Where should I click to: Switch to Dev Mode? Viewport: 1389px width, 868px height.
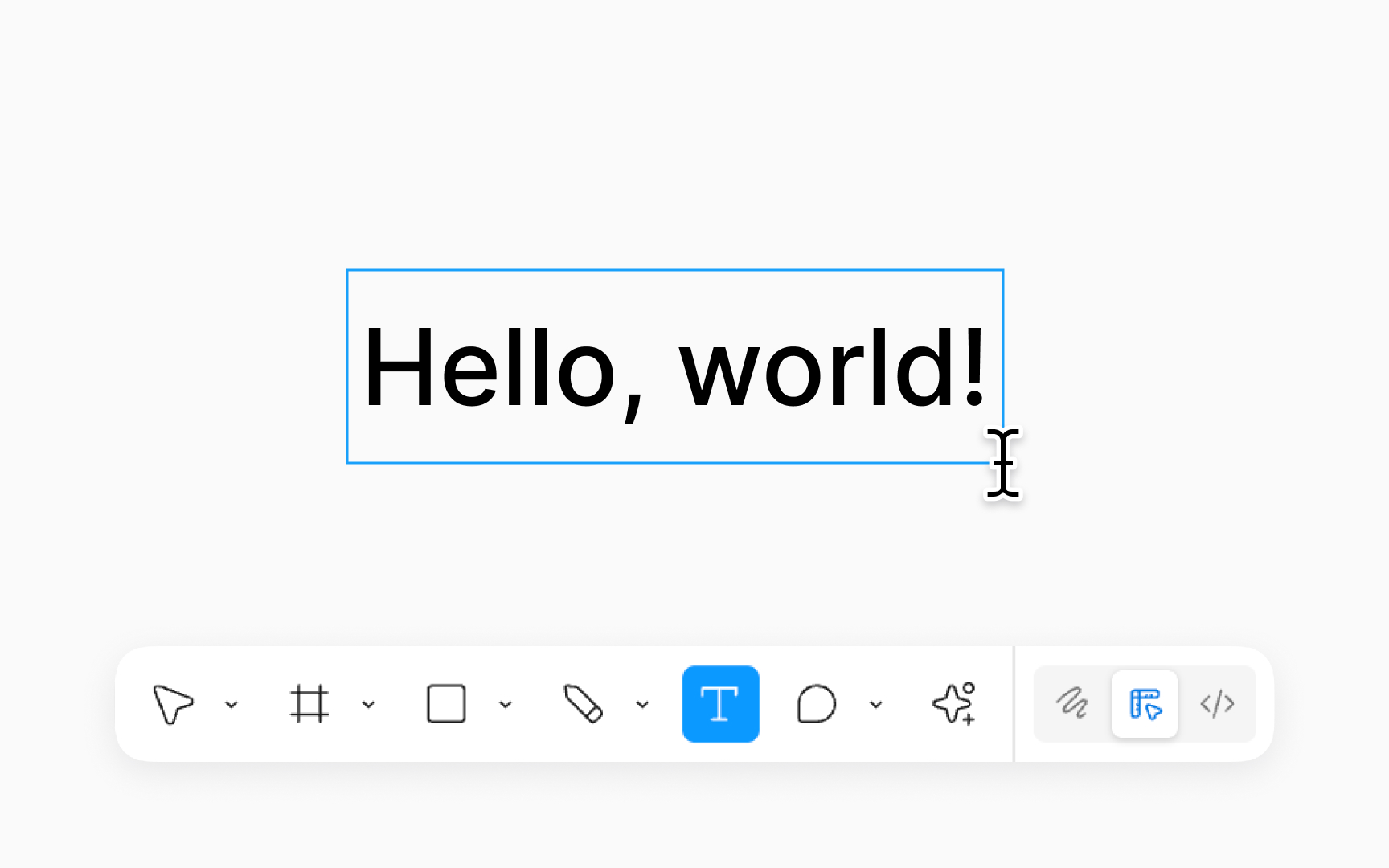coord(1217,704)
